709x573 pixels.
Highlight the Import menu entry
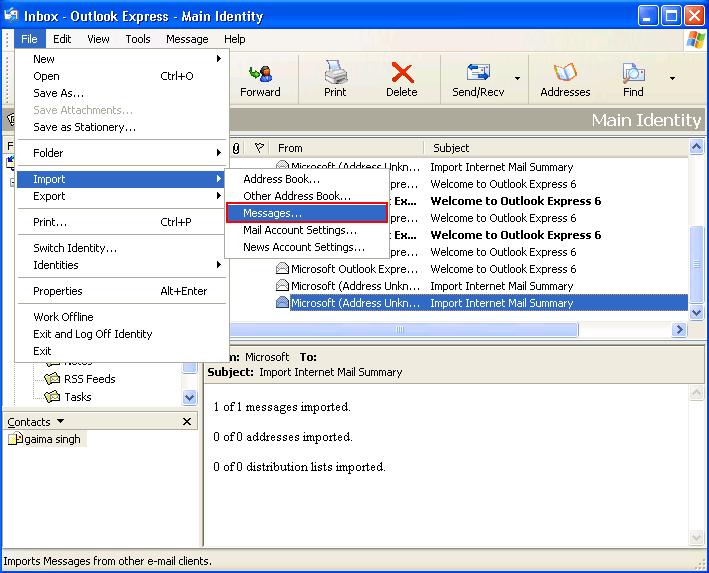click(121, 179)
